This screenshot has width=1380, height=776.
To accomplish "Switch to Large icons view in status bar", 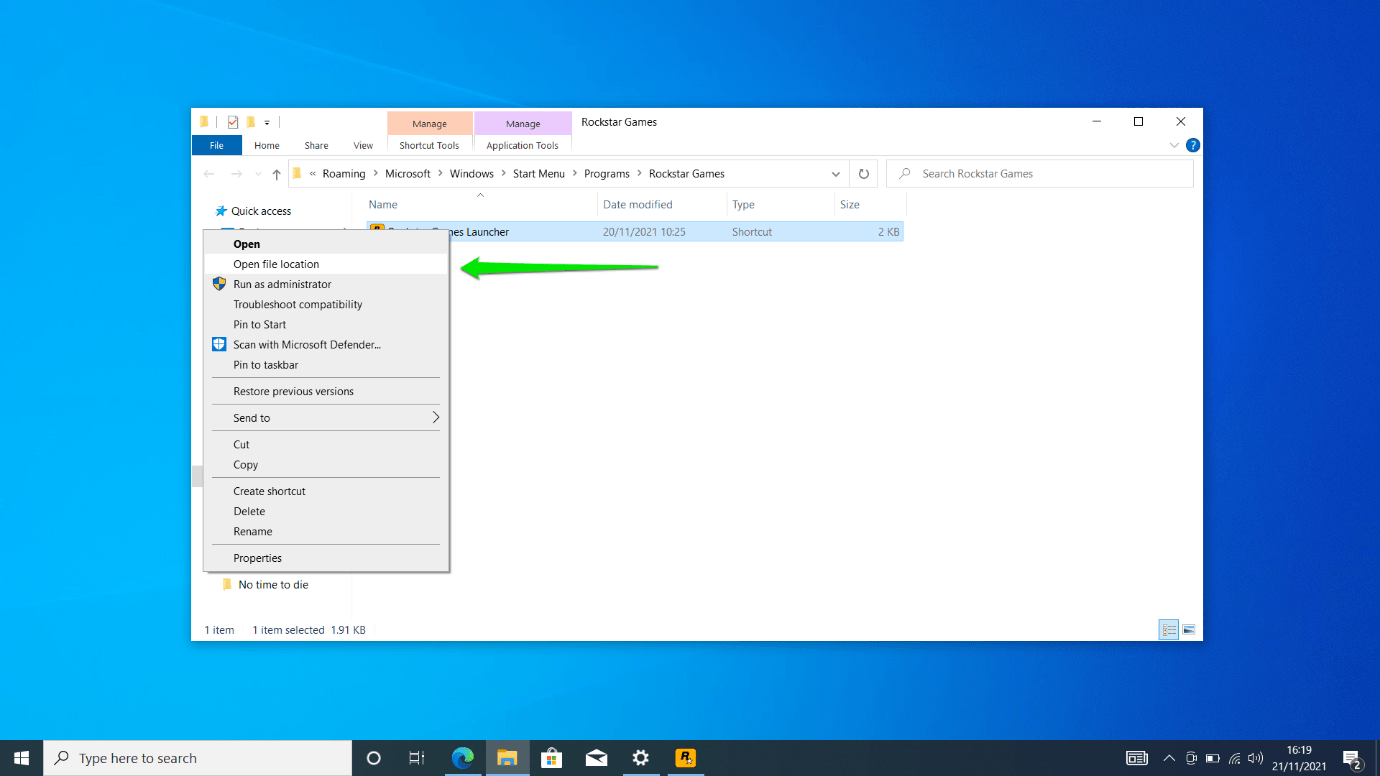I will 1189,629.
